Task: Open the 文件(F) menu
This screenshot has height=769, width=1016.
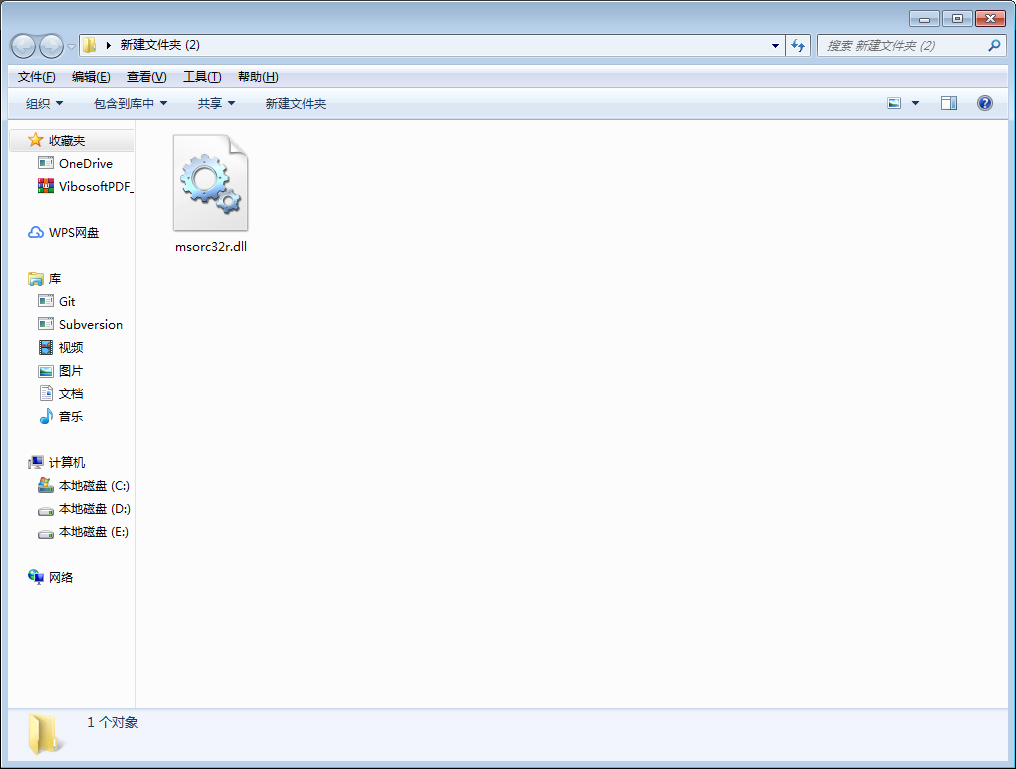Action: (36, 77)
